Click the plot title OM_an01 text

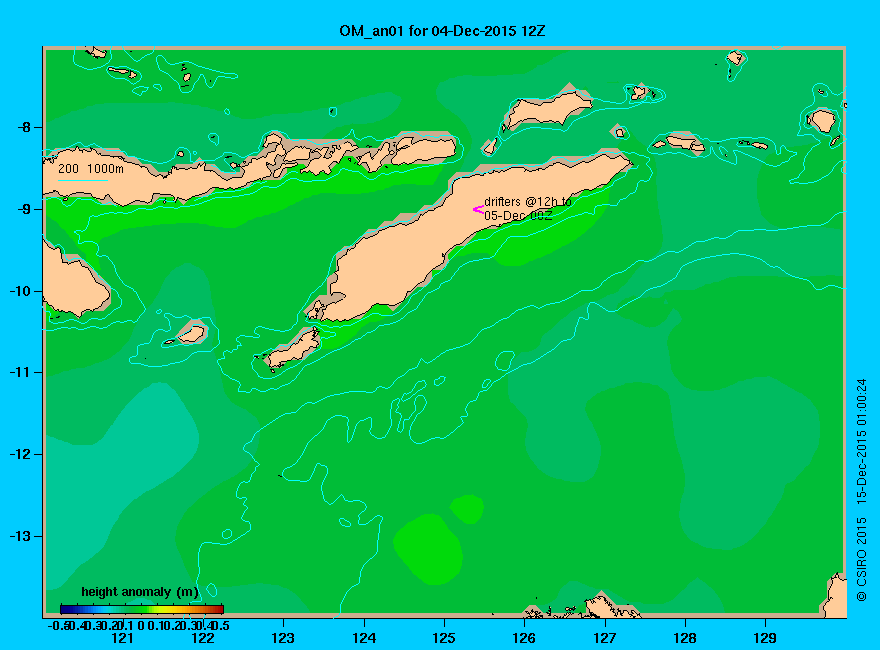tap(442, 31)
